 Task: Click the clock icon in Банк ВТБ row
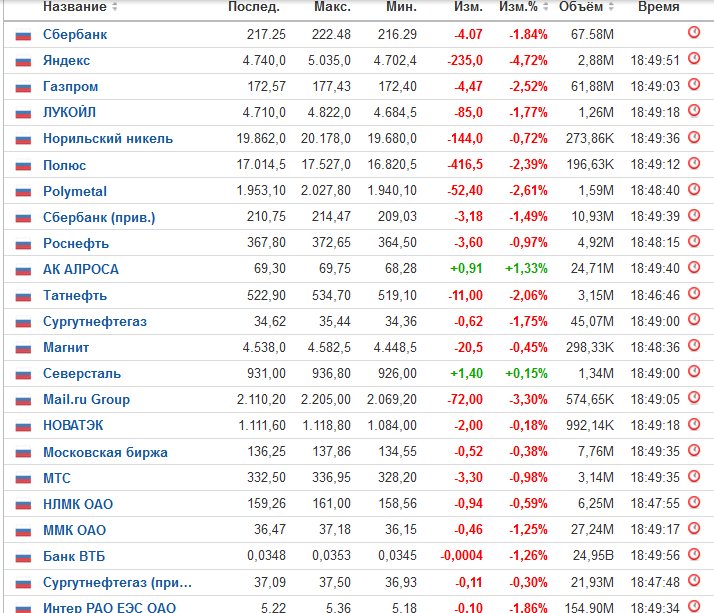click(x=694, y=554)
